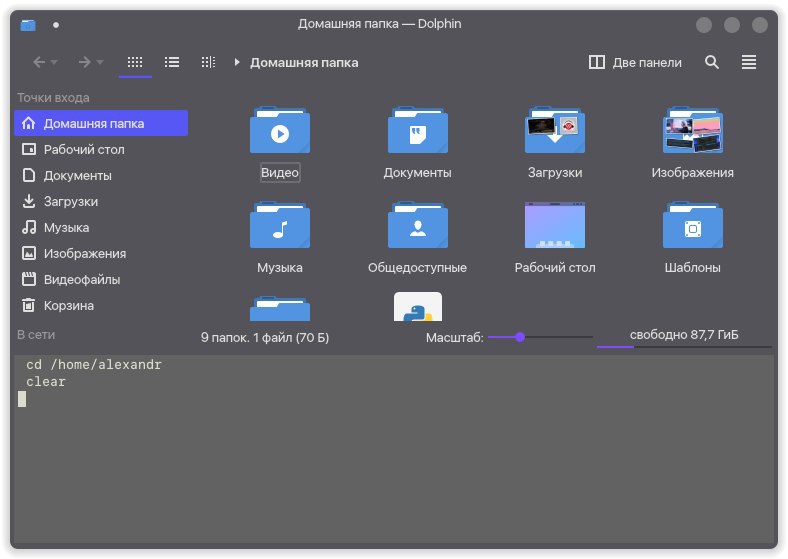Click inside the embedded terminal panel
The width and height of the screenshot is (788, 559).
click(x=394, y=450)
